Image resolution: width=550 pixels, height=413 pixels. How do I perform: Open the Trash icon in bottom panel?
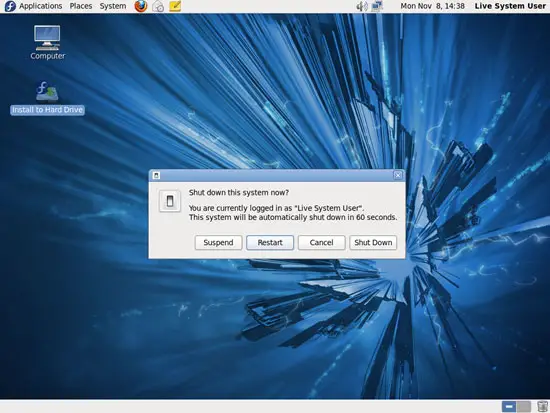[x=542, y=407]
